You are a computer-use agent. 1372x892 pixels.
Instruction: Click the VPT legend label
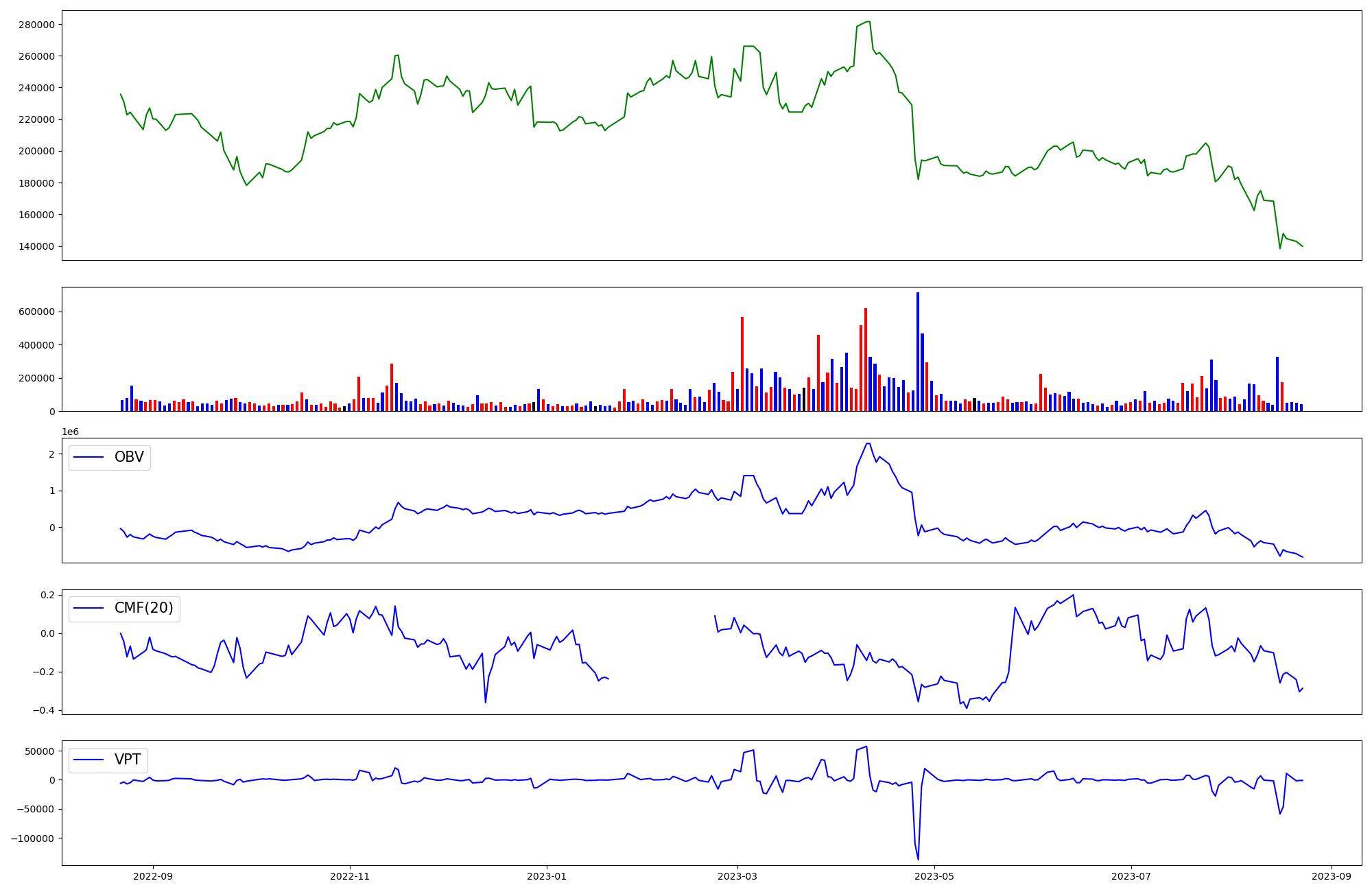[128, 760]
